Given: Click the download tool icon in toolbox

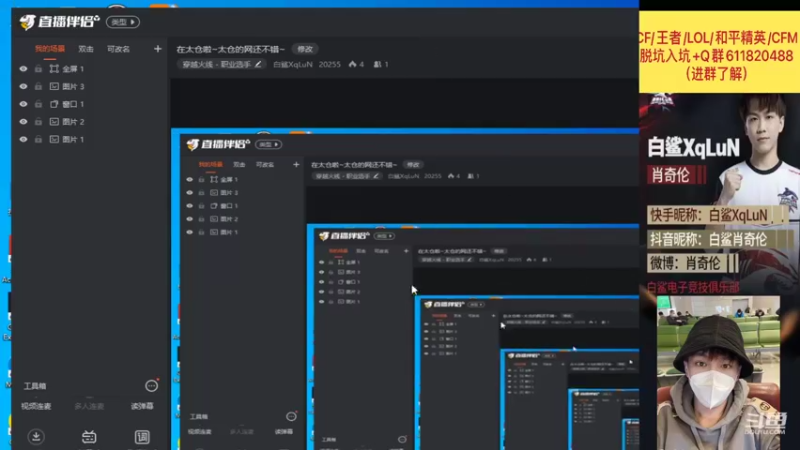Looking at the screenshot, I should click(x=36, y=437).
